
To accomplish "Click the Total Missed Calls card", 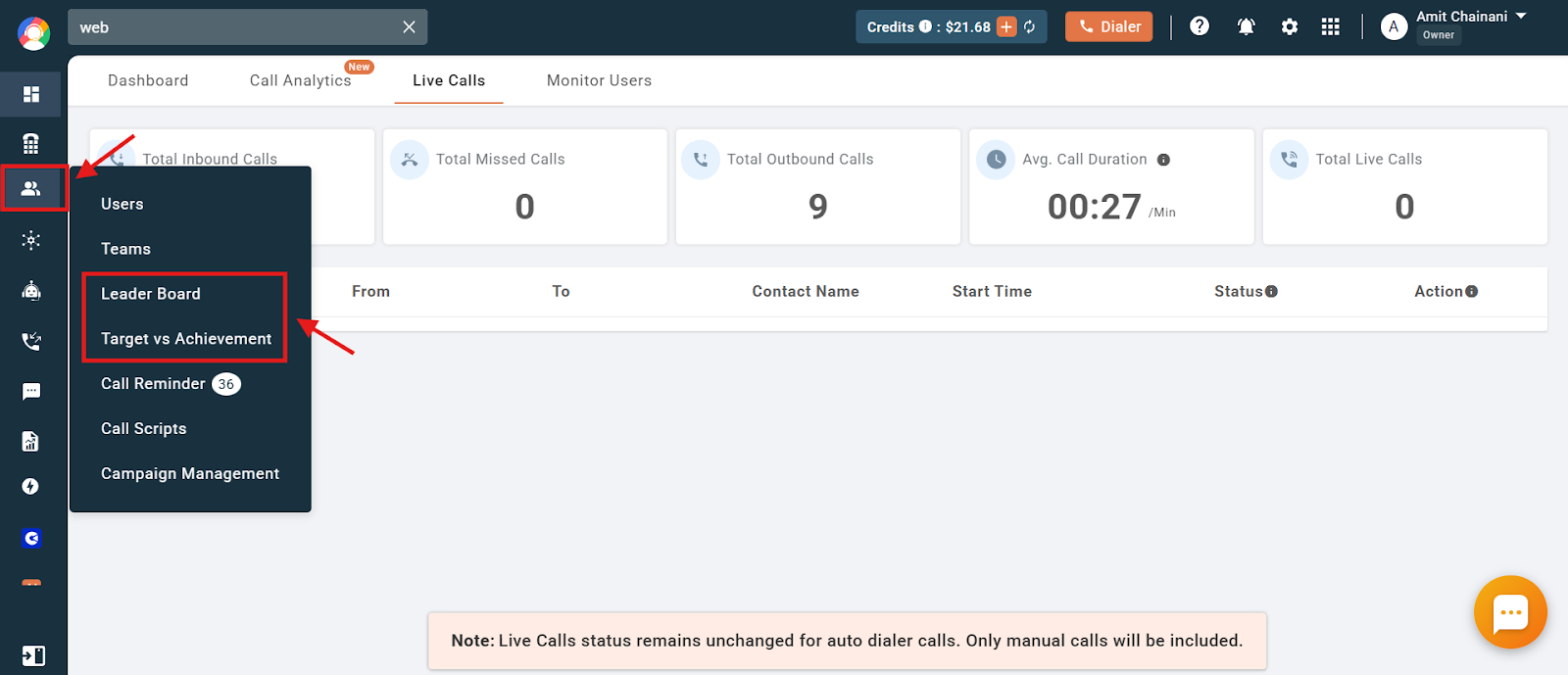I will (x=525, y=187).
